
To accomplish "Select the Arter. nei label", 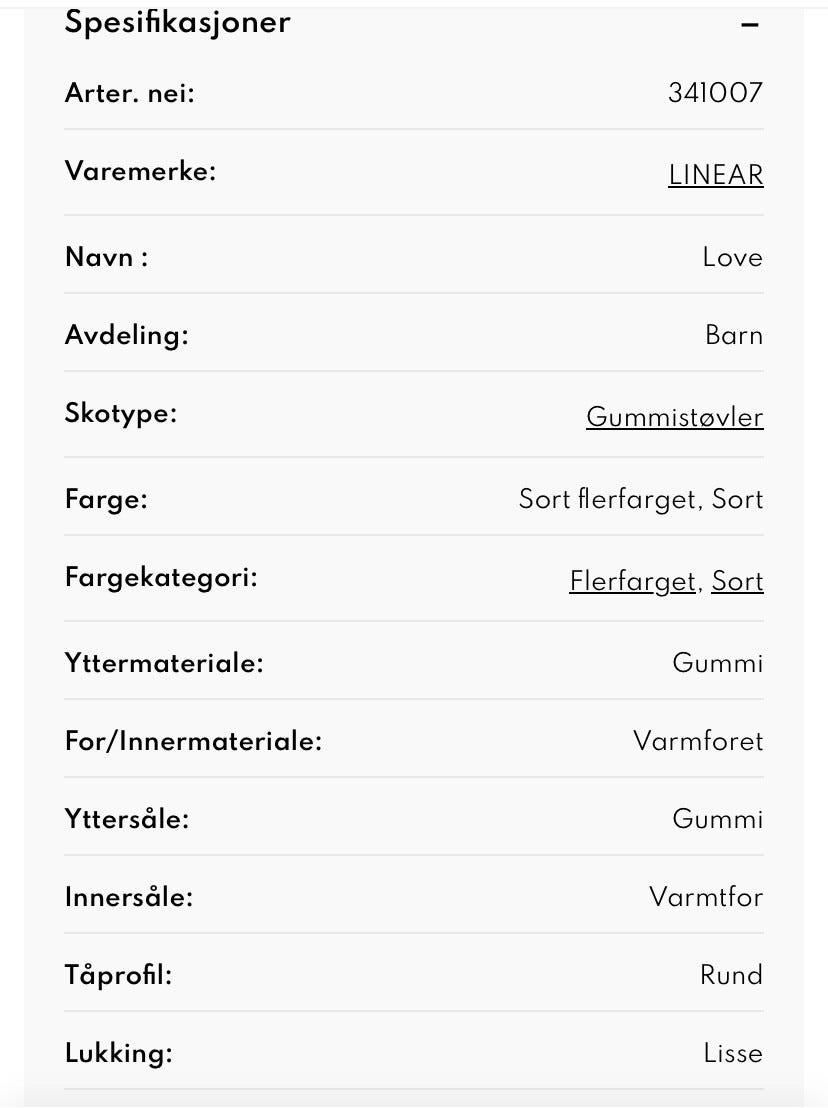I will (130, 94).
